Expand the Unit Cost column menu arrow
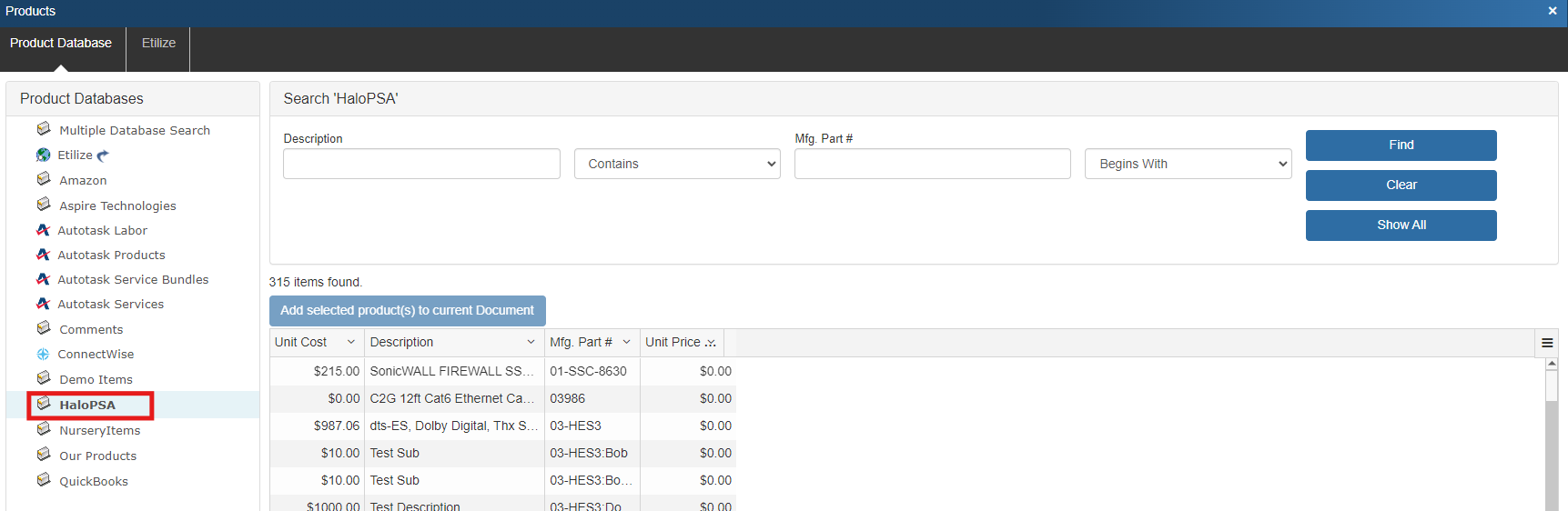 350,342
